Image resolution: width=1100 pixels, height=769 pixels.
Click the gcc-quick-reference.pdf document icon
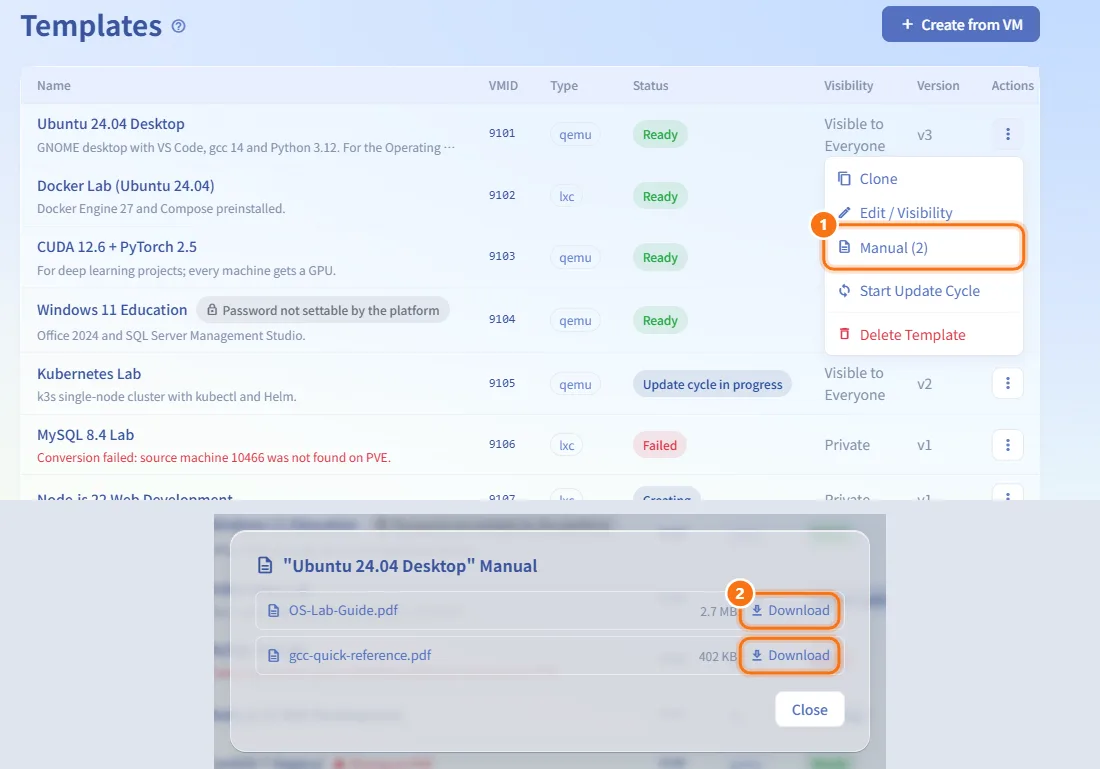(x=274, y=655)
